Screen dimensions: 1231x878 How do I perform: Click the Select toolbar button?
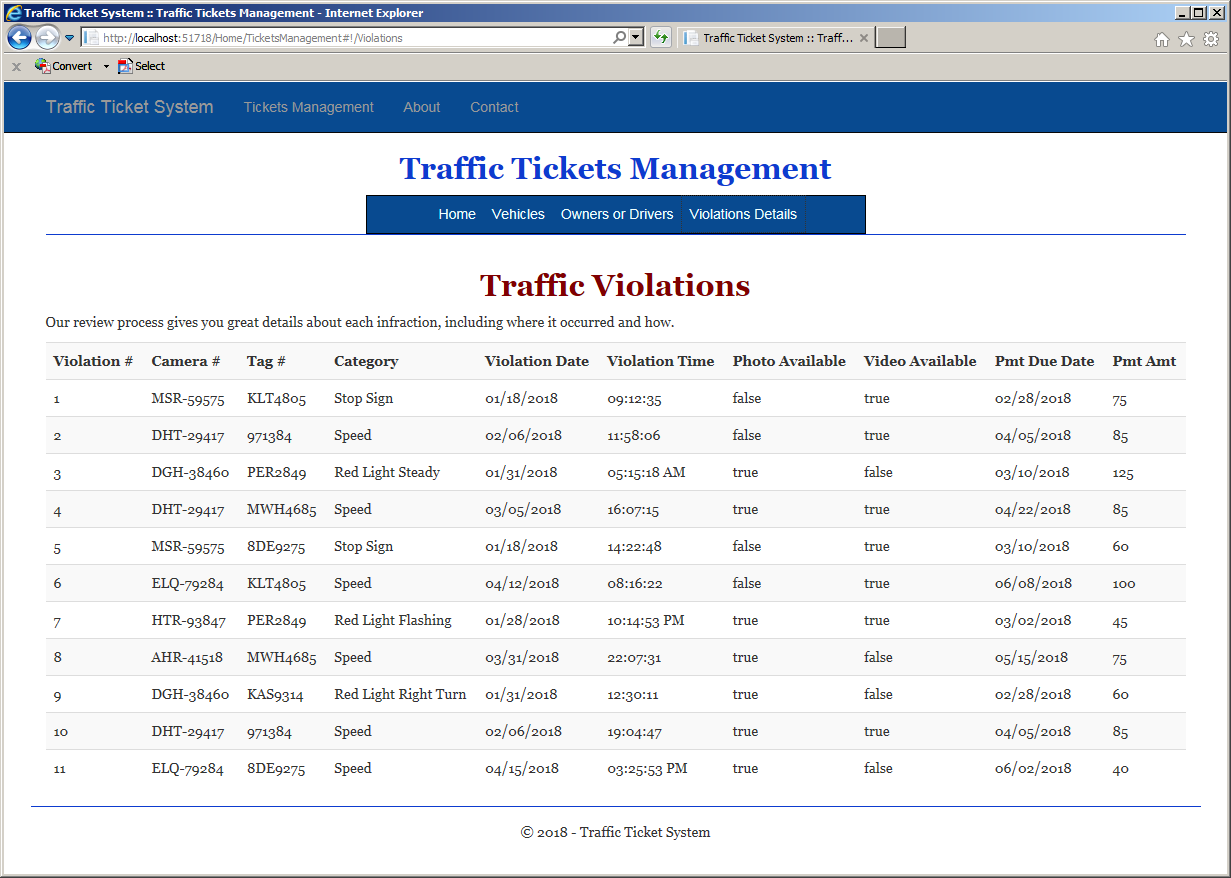(141, 66)
